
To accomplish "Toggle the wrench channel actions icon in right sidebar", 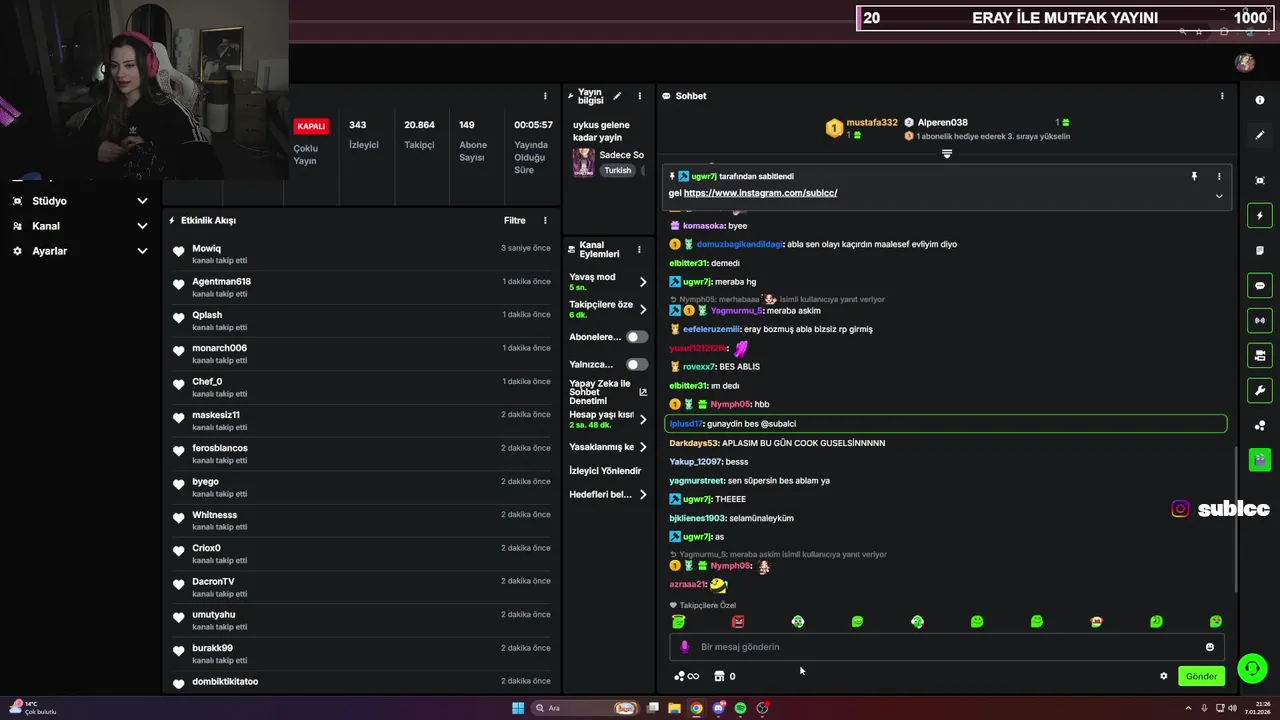I will [1260, 390].
